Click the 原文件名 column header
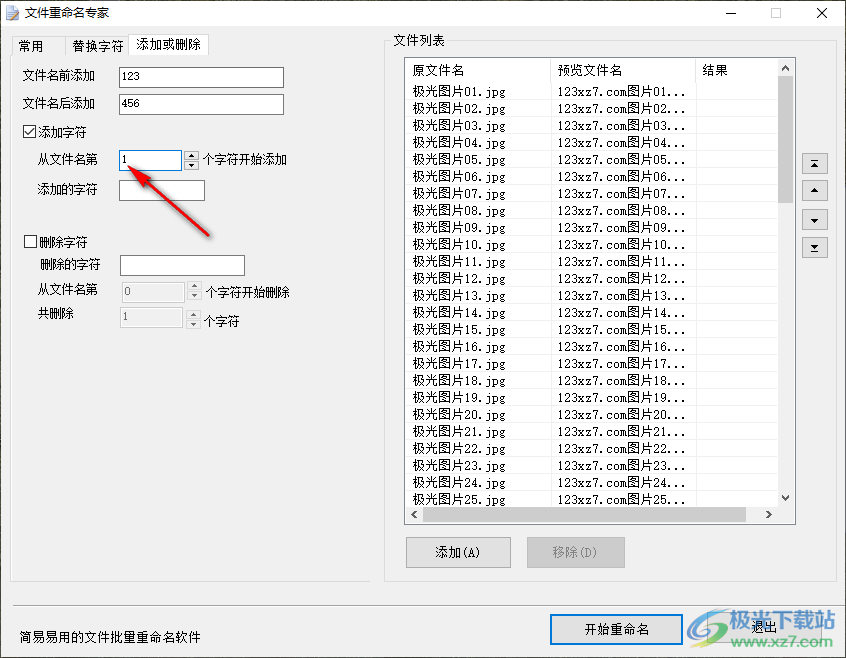 478,70
